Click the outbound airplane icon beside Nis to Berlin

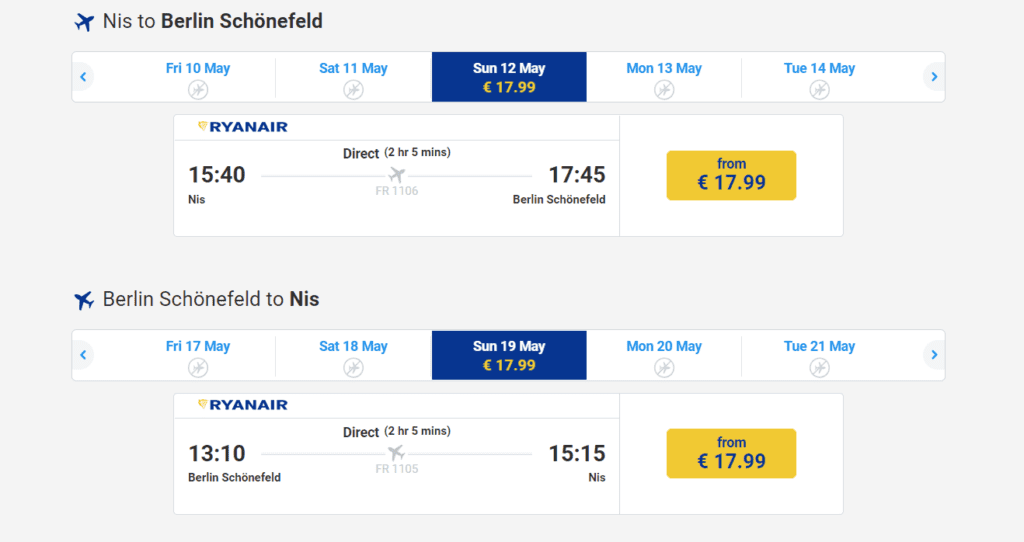(84, 22)
